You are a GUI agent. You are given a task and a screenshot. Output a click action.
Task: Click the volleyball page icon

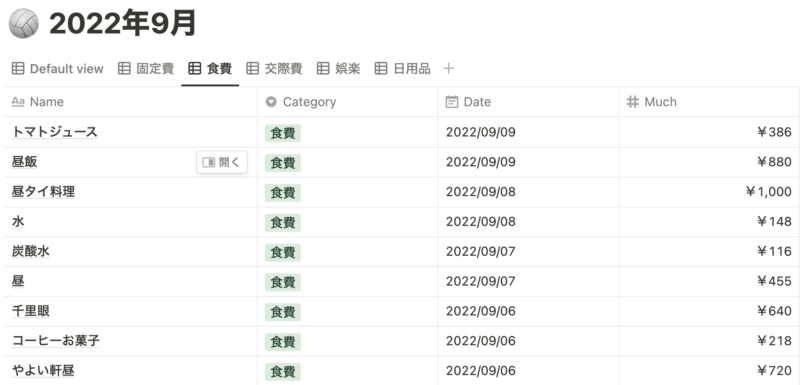click(x=23, y=23)
